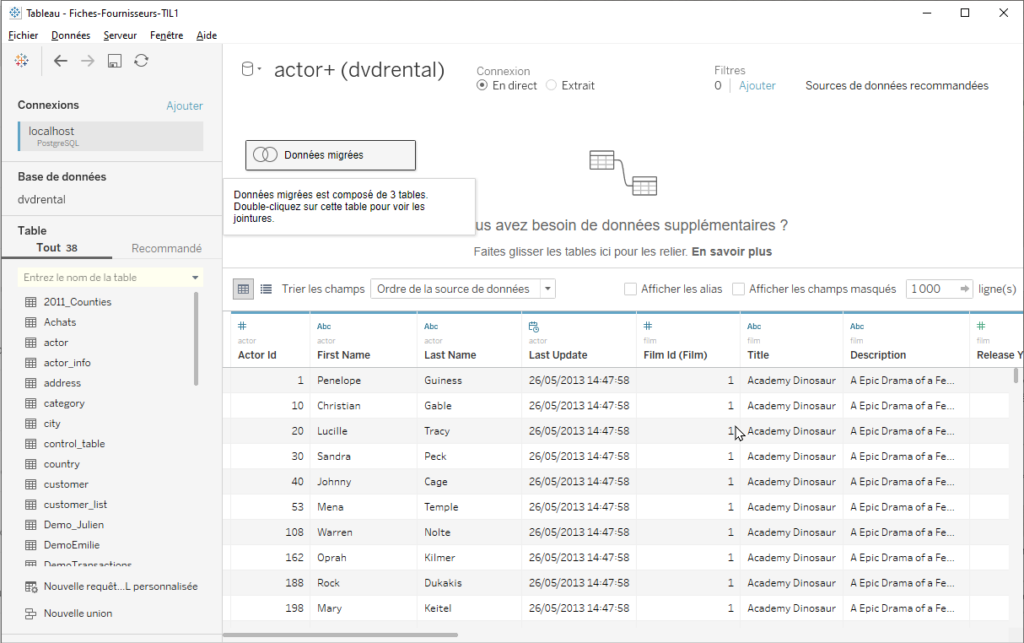Viewport: 1024px width, 643px height.
Task: Click the actor_info table icon
Action: (x=31, y=362)
